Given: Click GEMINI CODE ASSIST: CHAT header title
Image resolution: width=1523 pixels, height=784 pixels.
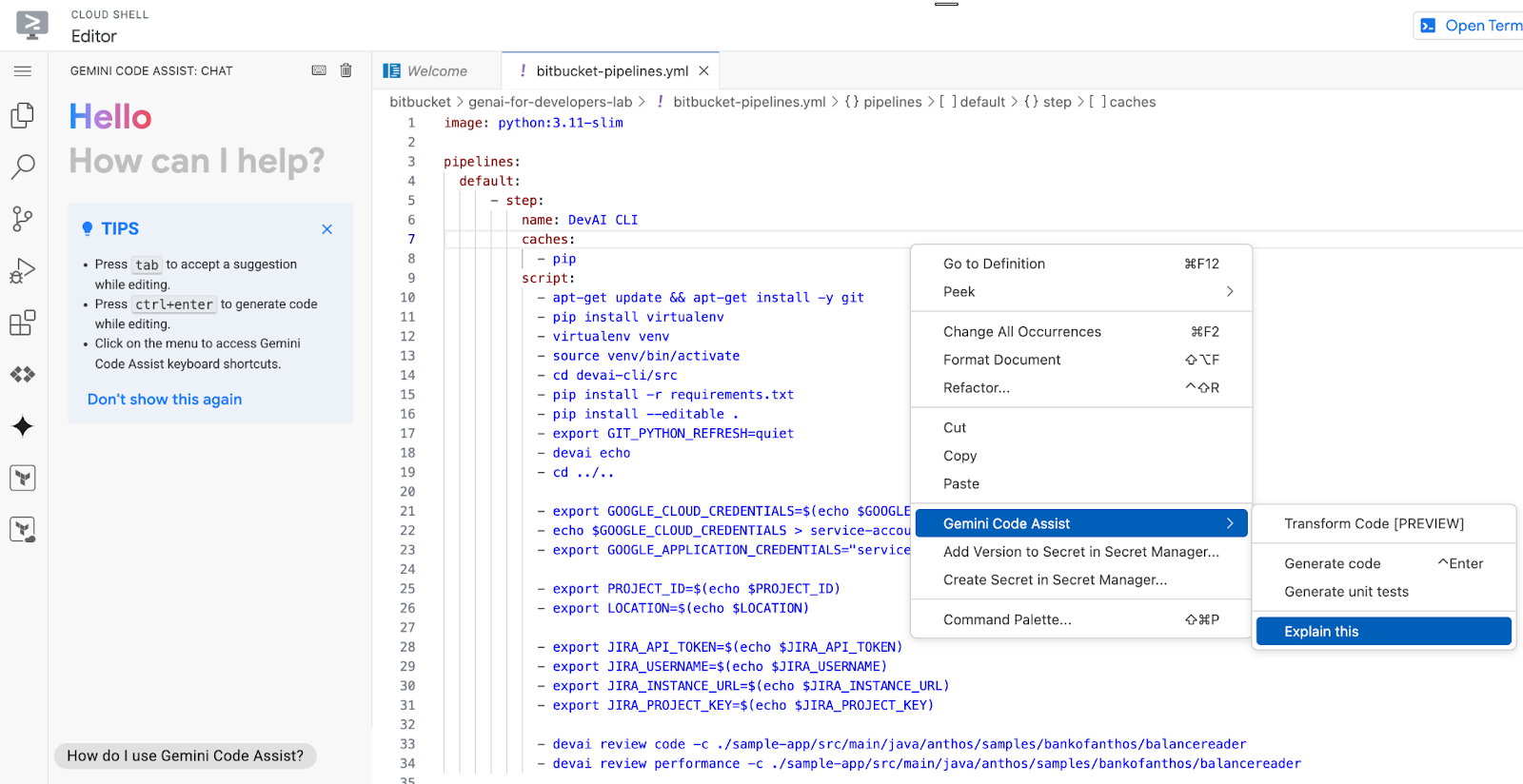Looking at the screenshot, I should coord(151,71).
